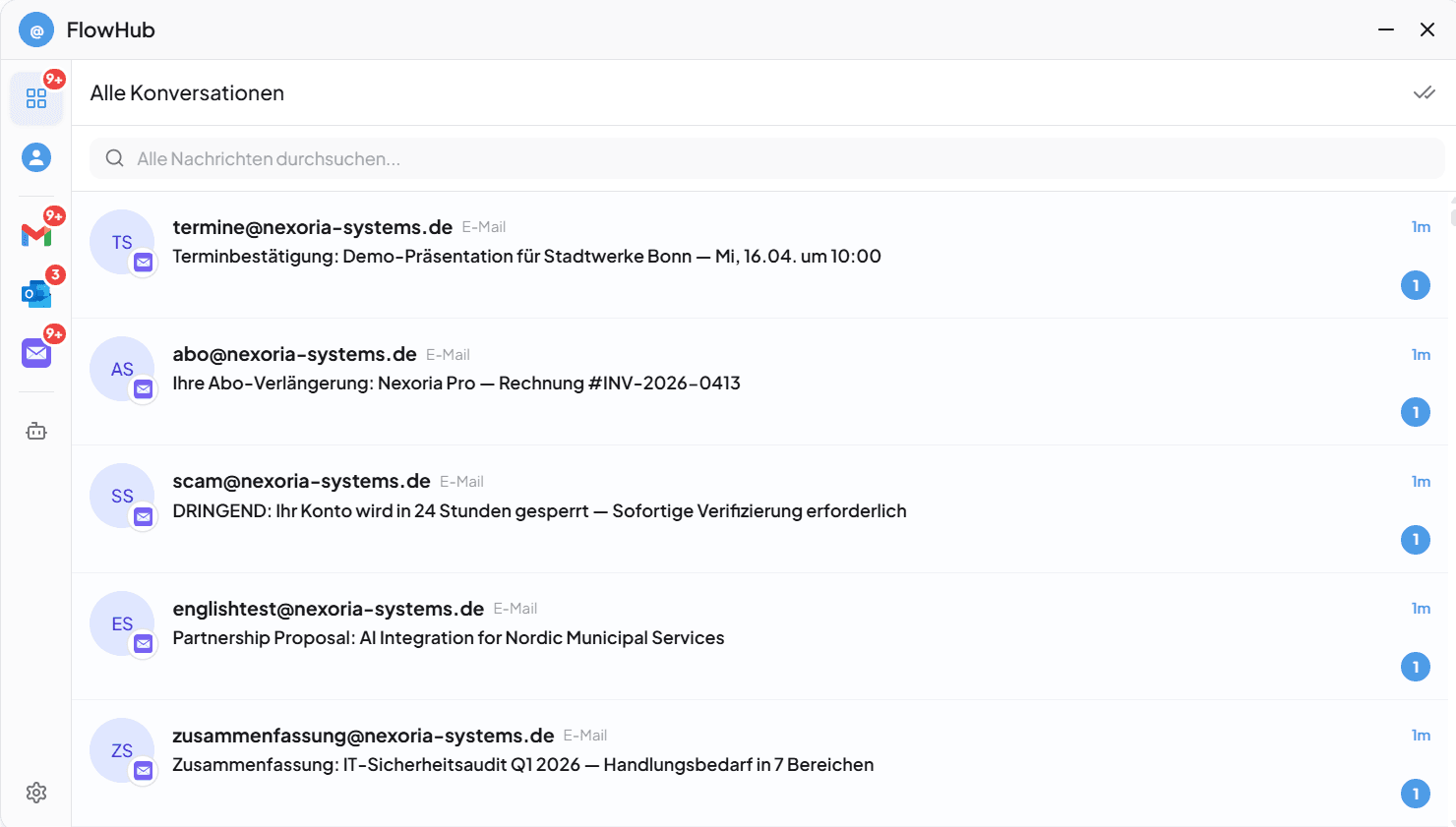Open the purple mail account icon
This screenshot has width=1456, height=827.
click(x=36, y=352)
